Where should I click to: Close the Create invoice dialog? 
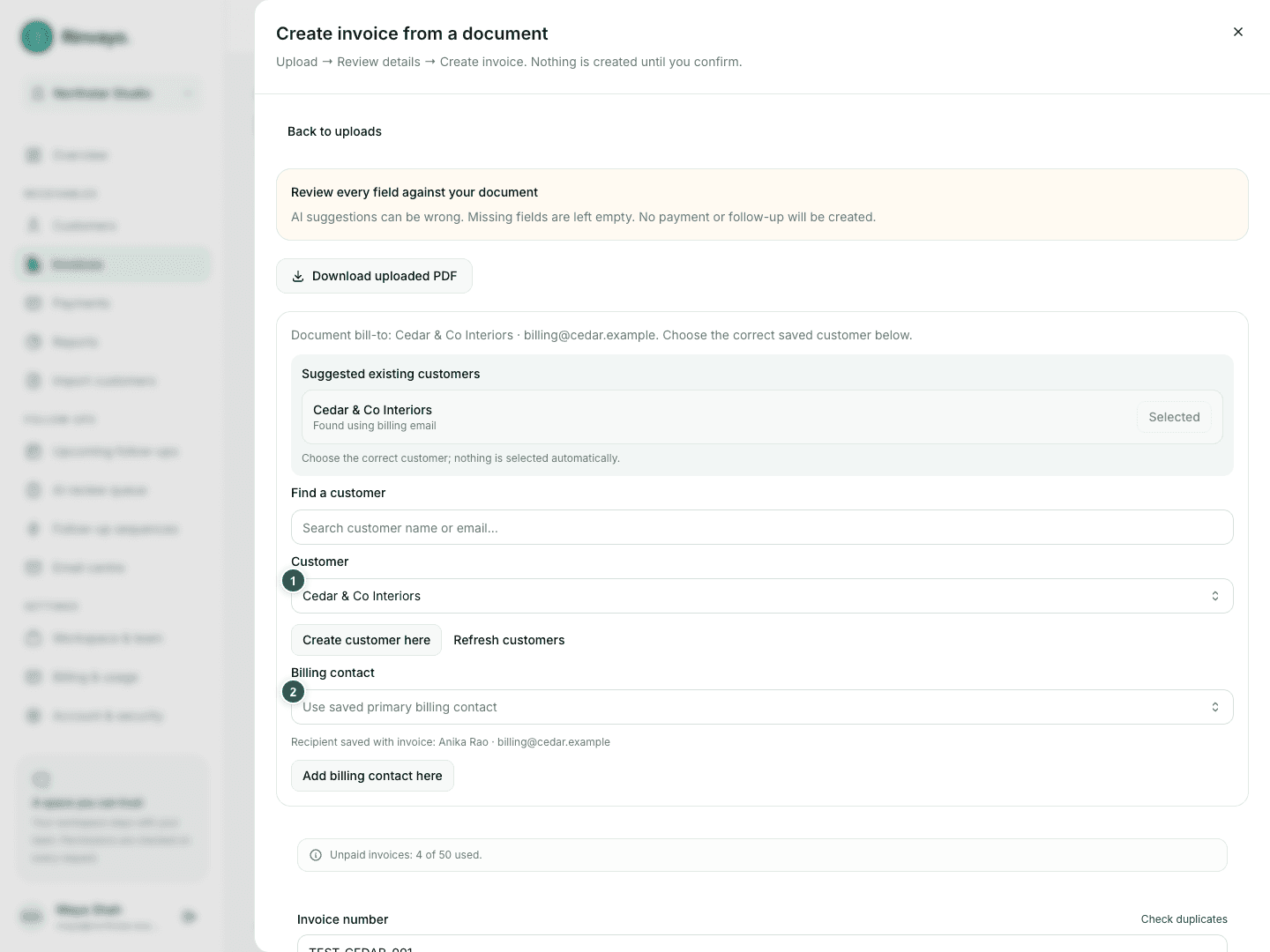pos(1238,32)
